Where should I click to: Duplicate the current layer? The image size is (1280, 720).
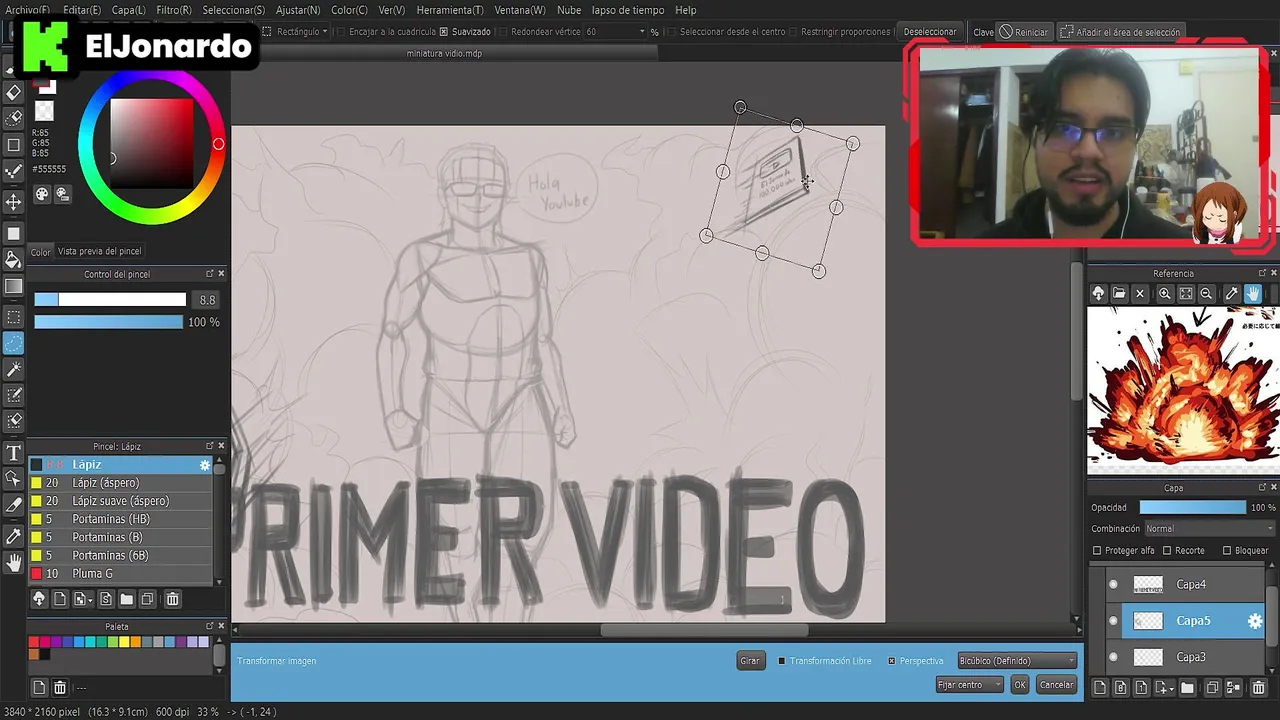click(1211, 688)
